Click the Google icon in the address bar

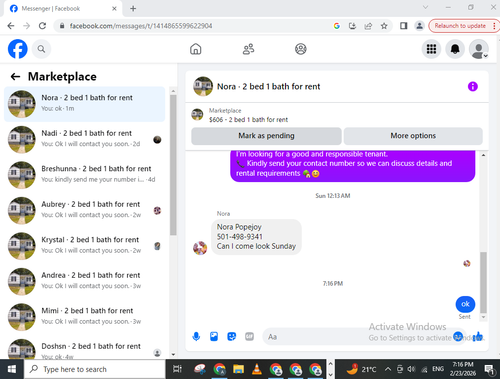pyautogui.click(x=337, y=26)
